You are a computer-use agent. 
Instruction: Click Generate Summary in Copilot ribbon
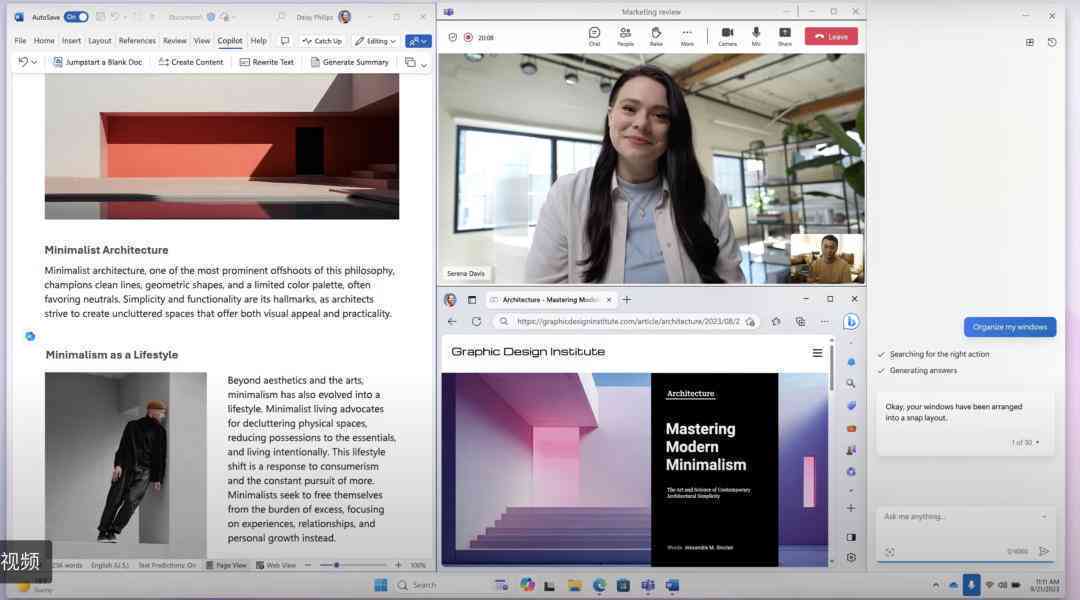[349, 62]
